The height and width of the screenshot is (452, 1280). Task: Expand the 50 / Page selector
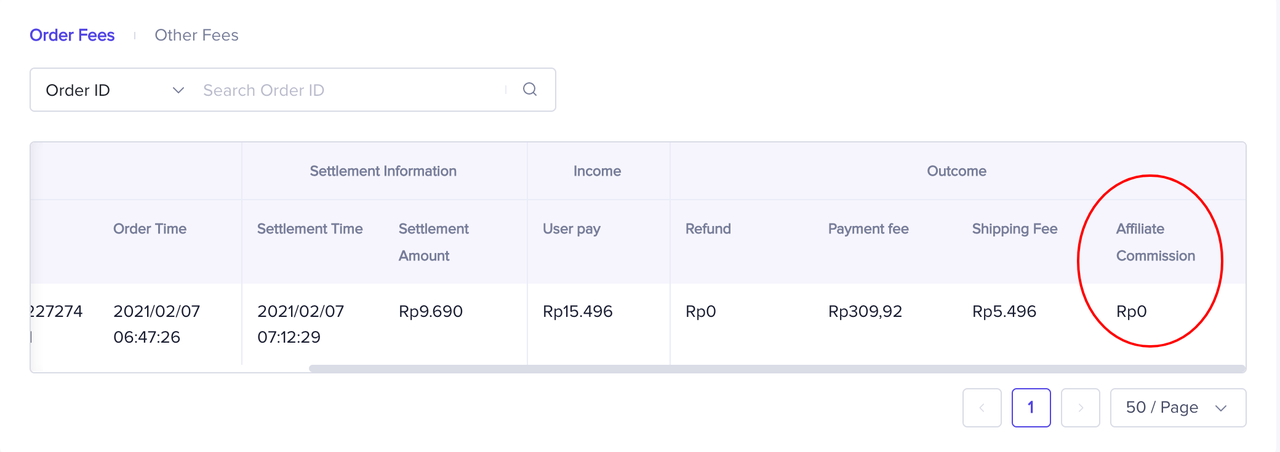(1178, 408)
